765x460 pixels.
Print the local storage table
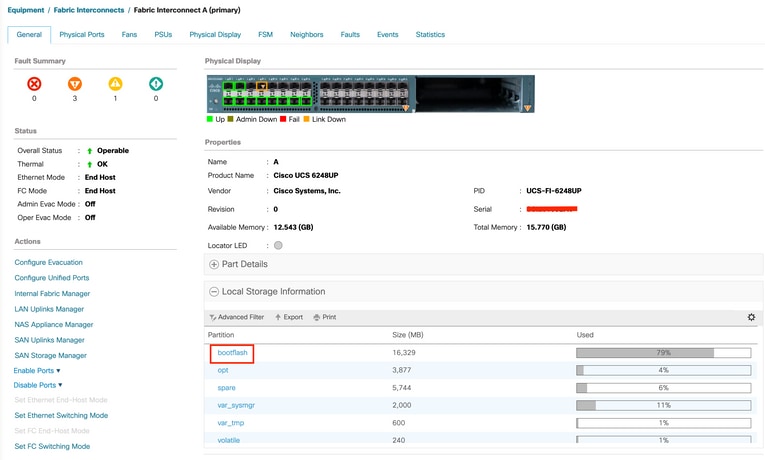[324, 317]
